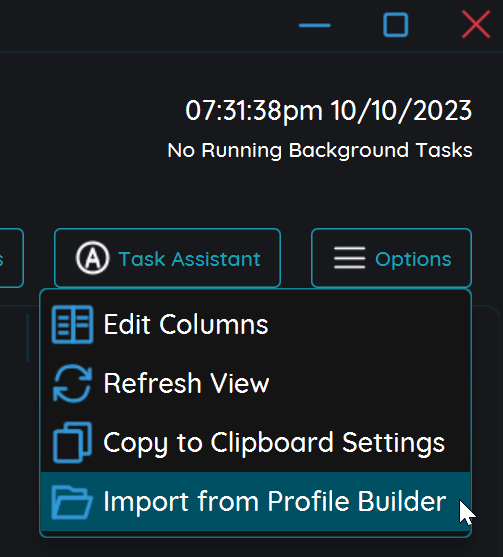Image resolution: width=503 pixels, height=557 pixels.
Task: Minimize the application window
Action: point(315,25)
